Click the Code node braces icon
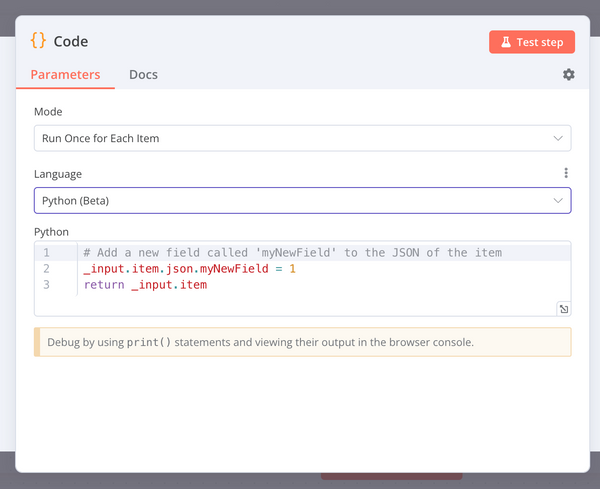Viewport: 600px width, 489px height. click(x=38, y=41)
